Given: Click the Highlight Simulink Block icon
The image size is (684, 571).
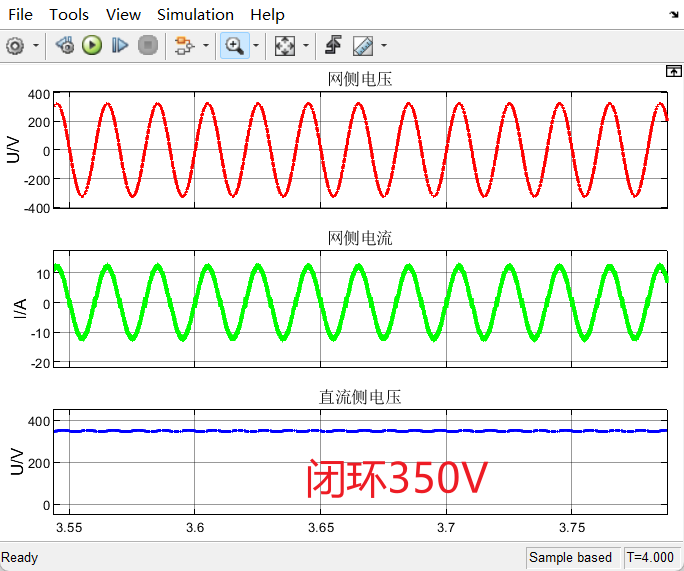Looking at the screenshot, I should pyautogui.click(x=183, y=45).
